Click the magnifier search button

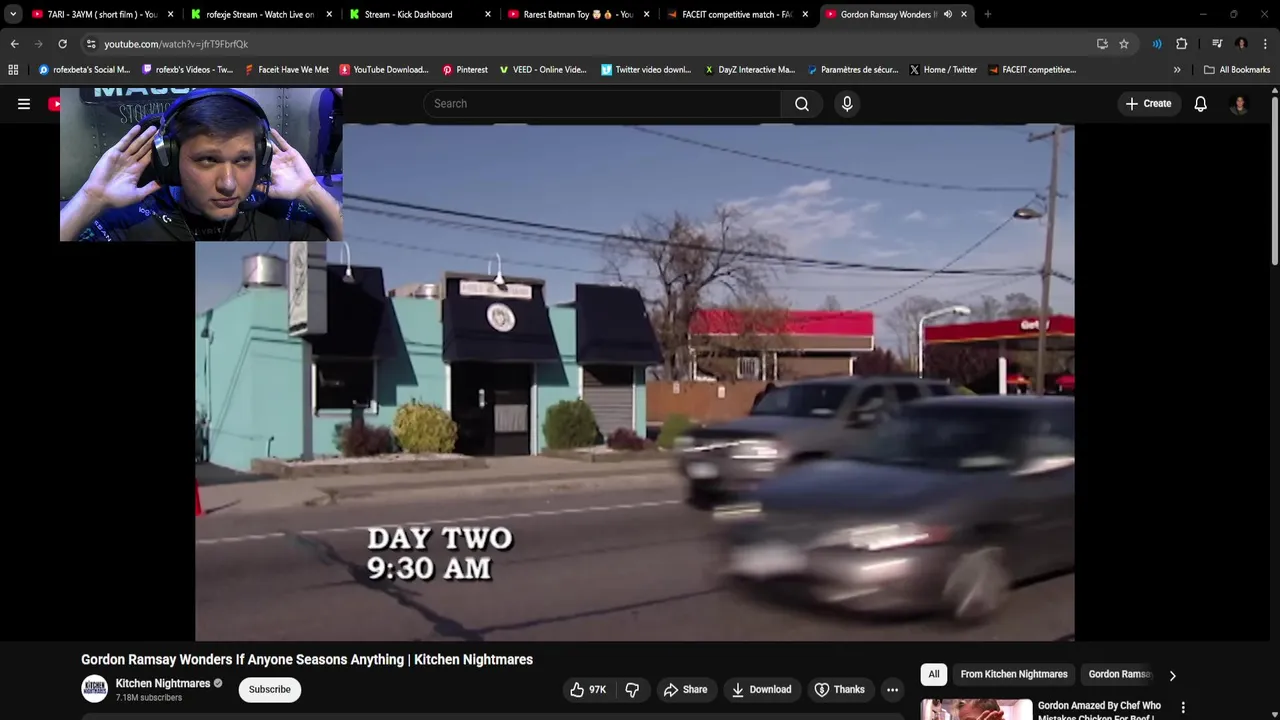802,104
